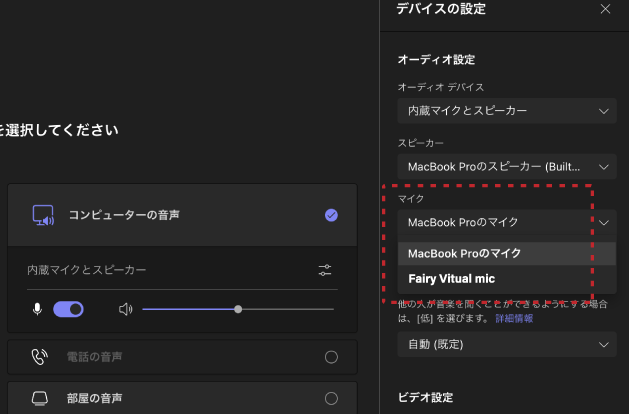Open the スピーカー dropdown list
This screenshot has height=414, width=629.
pos(505,167)
